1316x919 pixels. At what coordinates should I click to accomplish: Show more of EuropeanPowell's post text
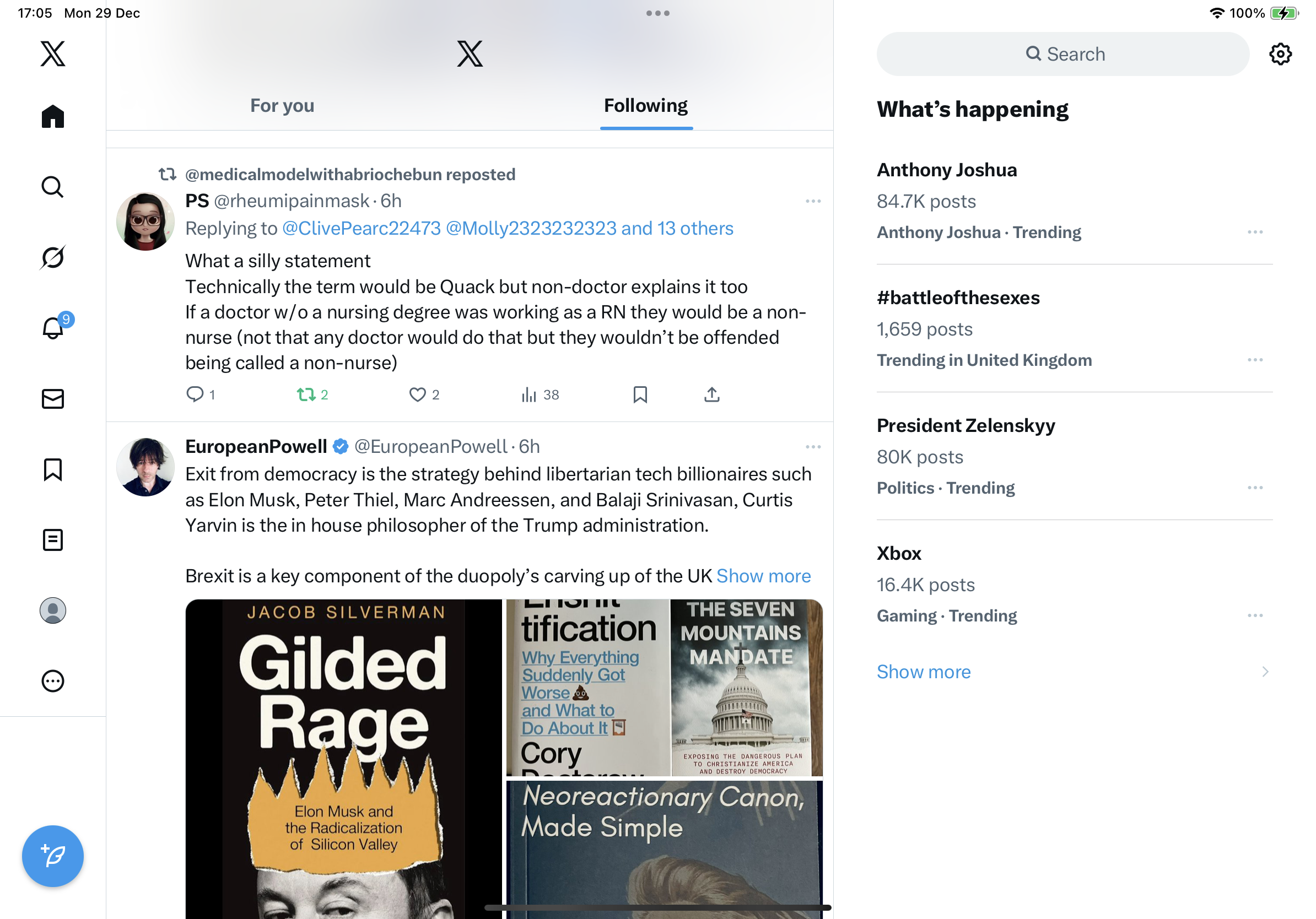[x=763, y=575]
